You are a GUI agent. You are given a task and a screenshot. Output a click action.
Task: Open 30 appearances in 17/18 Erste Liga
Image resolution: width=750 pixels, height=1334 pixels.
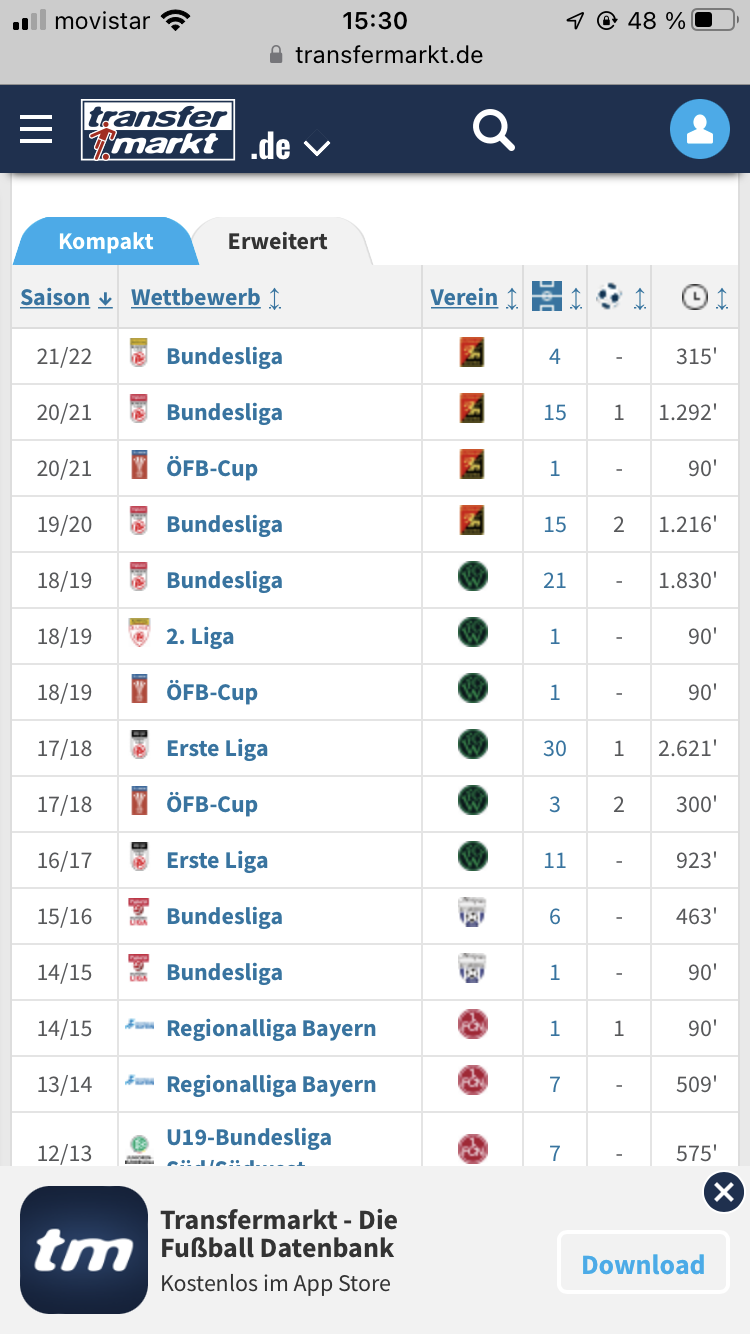coord(555,748)
